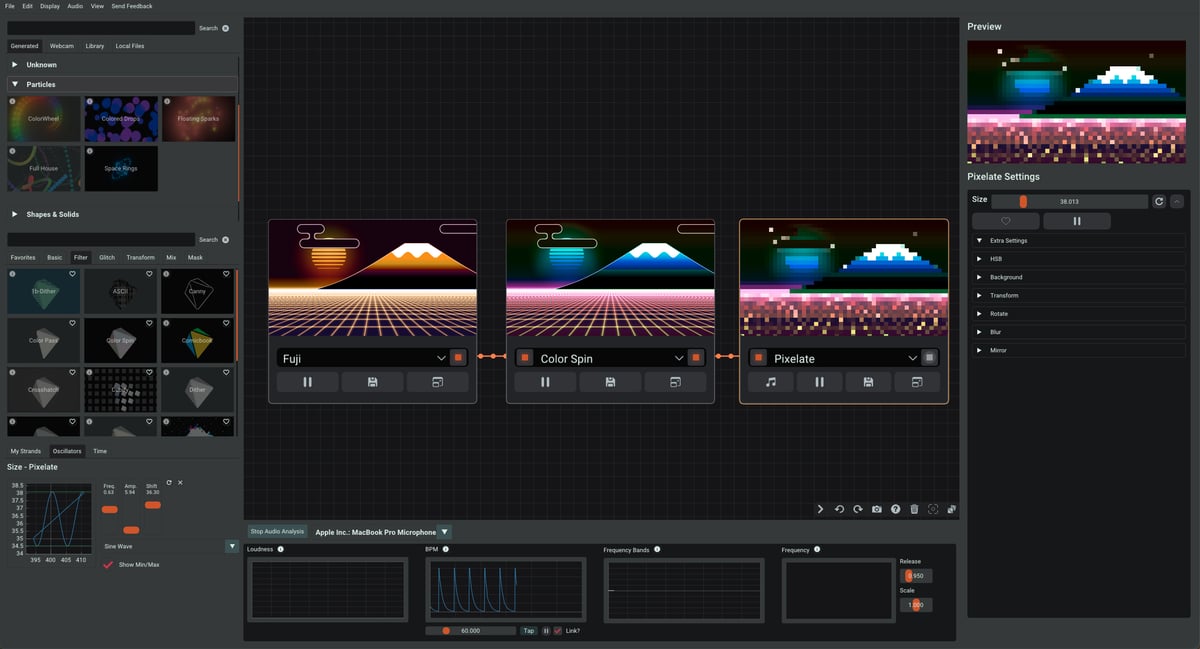The image size is (1200, 649).
Task: Click the refresh icon beside the Size slider
Action: [x=1159, y=201]
